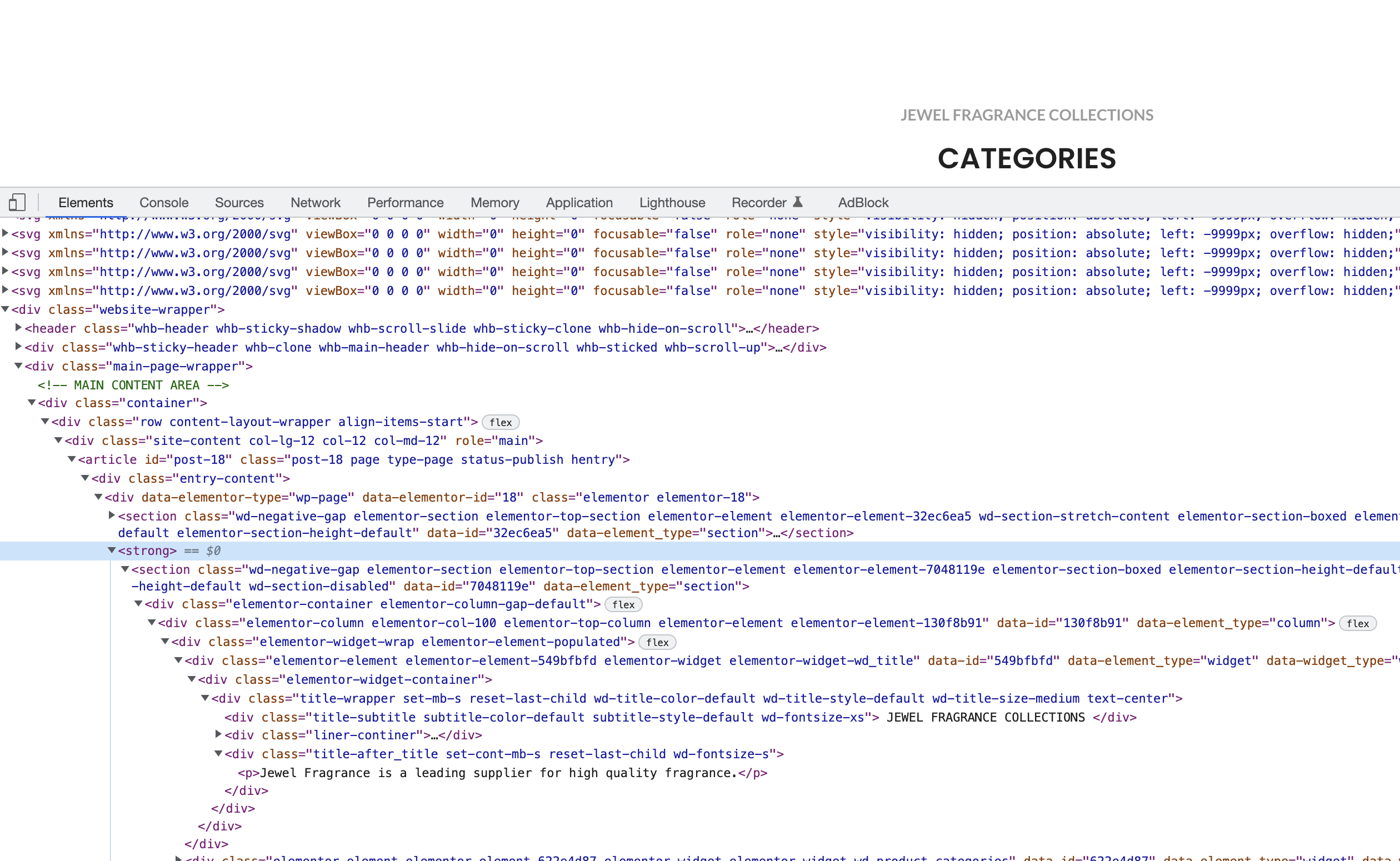
Task: Collapse the selected strong element
Action: coord(112,550)
